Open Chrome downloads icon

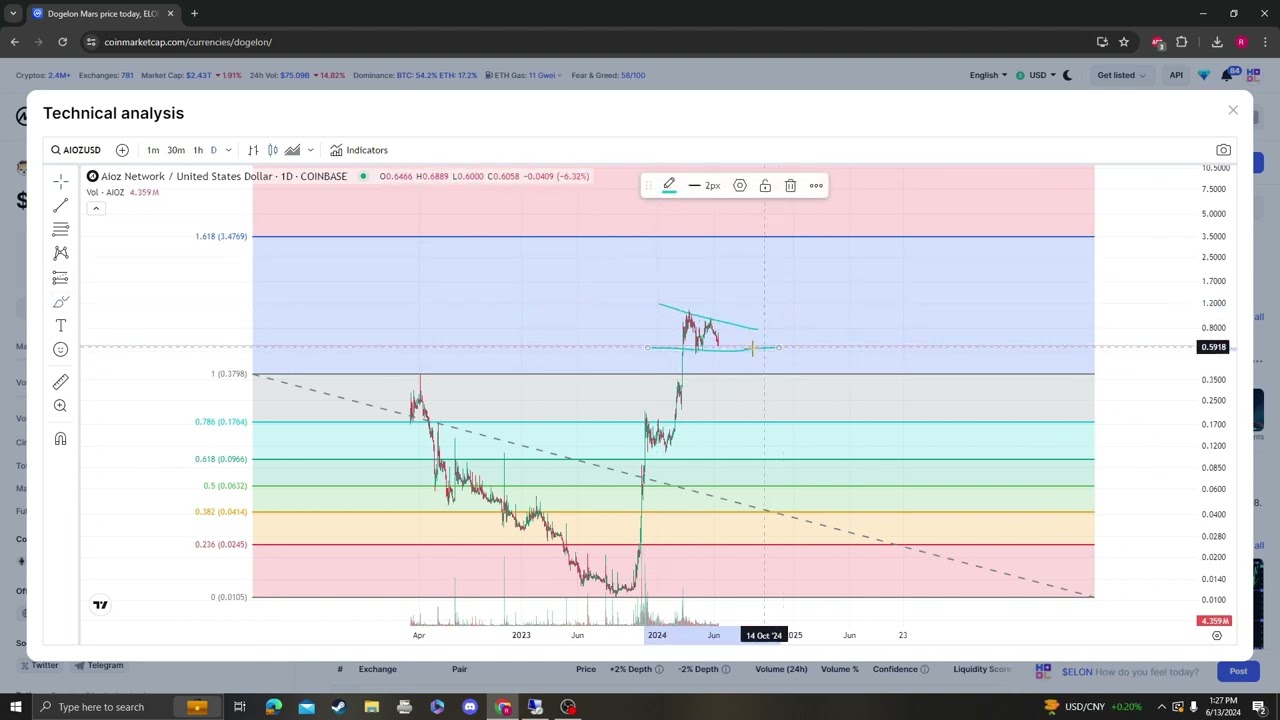pyautogui.click(x=1217, y=42)
